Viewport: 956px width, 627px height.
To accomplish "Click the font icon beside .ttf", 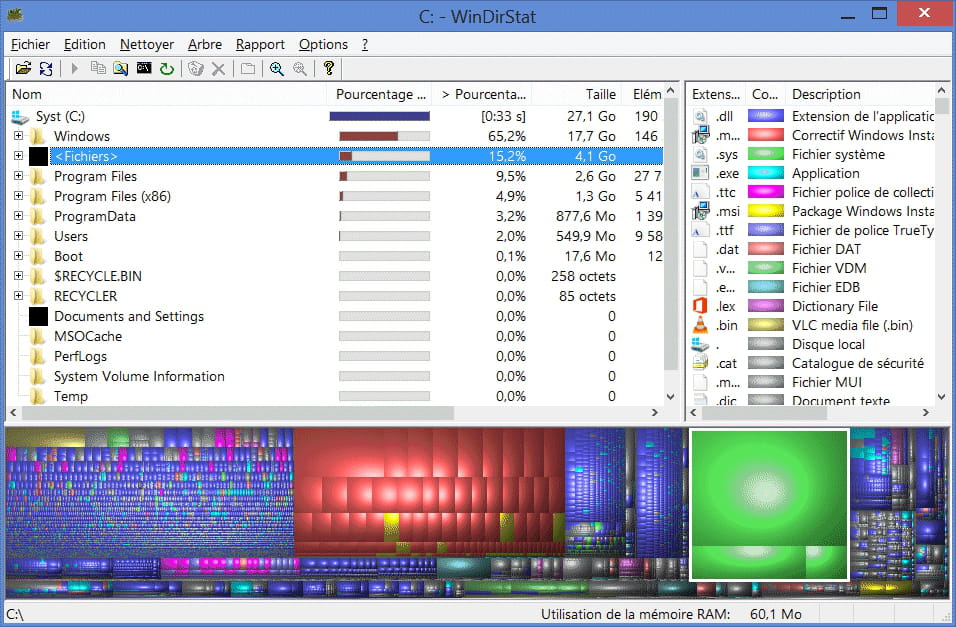I will click(x=700, y=230).
